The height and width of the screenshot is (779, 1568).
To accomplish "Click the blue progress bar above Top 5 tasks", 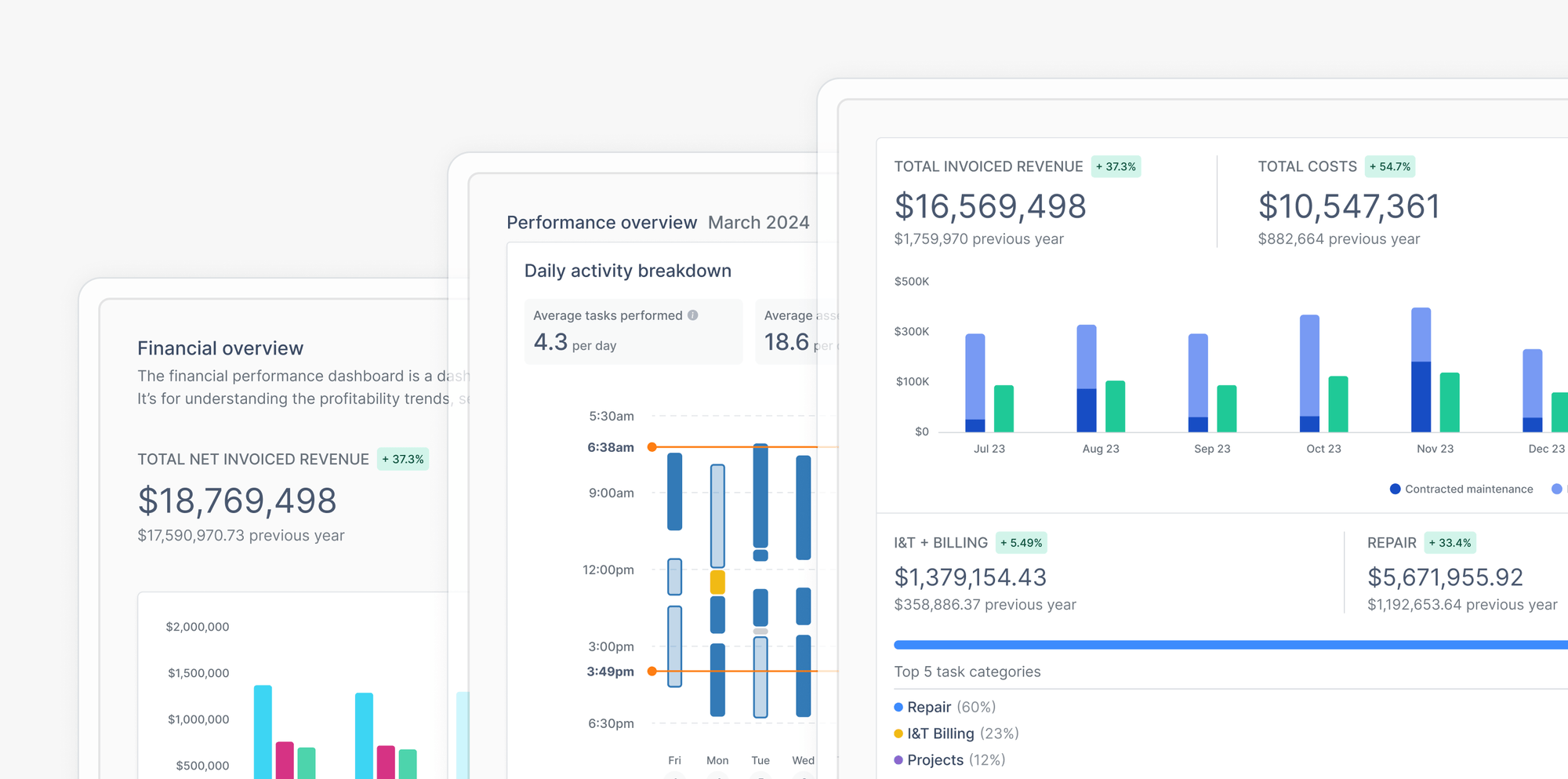I will (1223, 644).
